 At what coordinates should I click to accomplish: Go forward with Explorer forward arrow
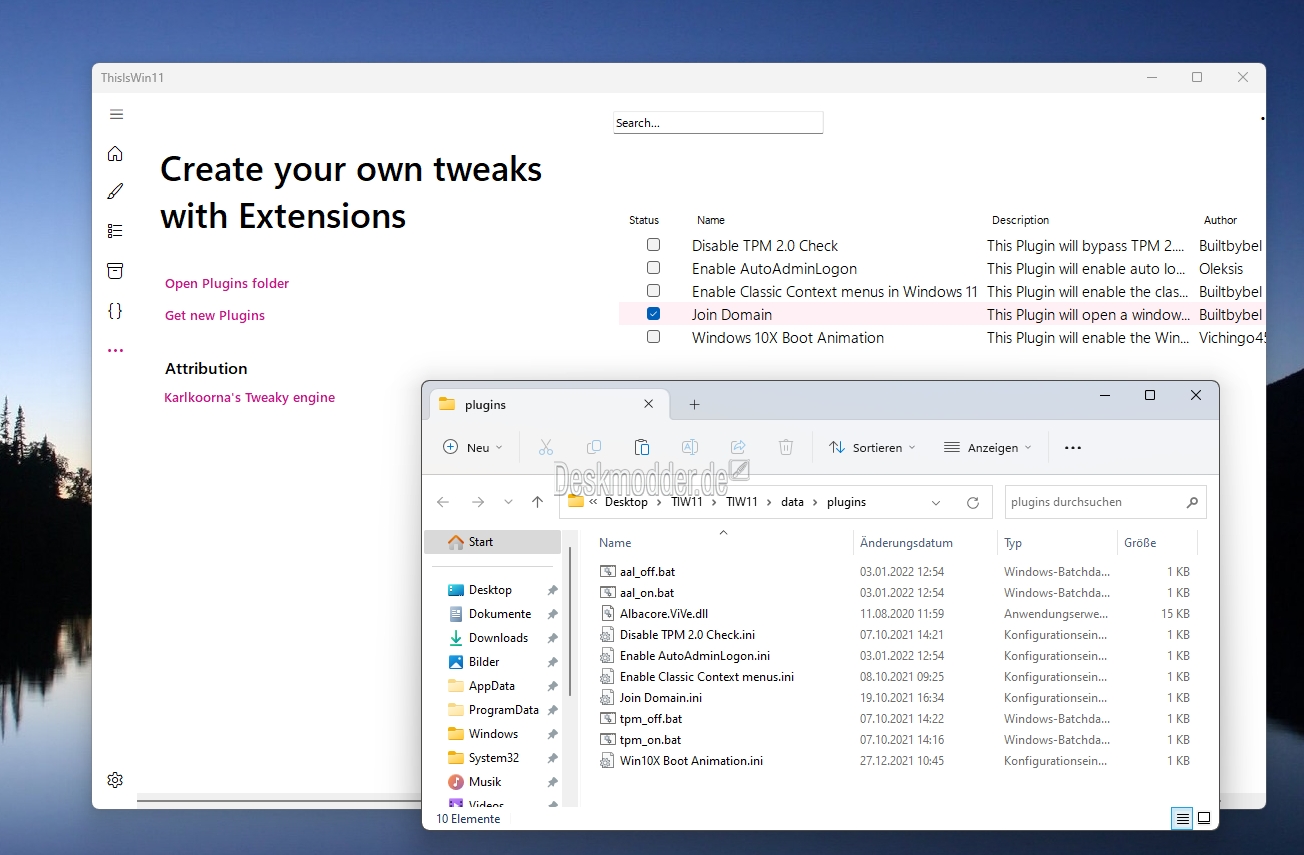click(478, 502)
